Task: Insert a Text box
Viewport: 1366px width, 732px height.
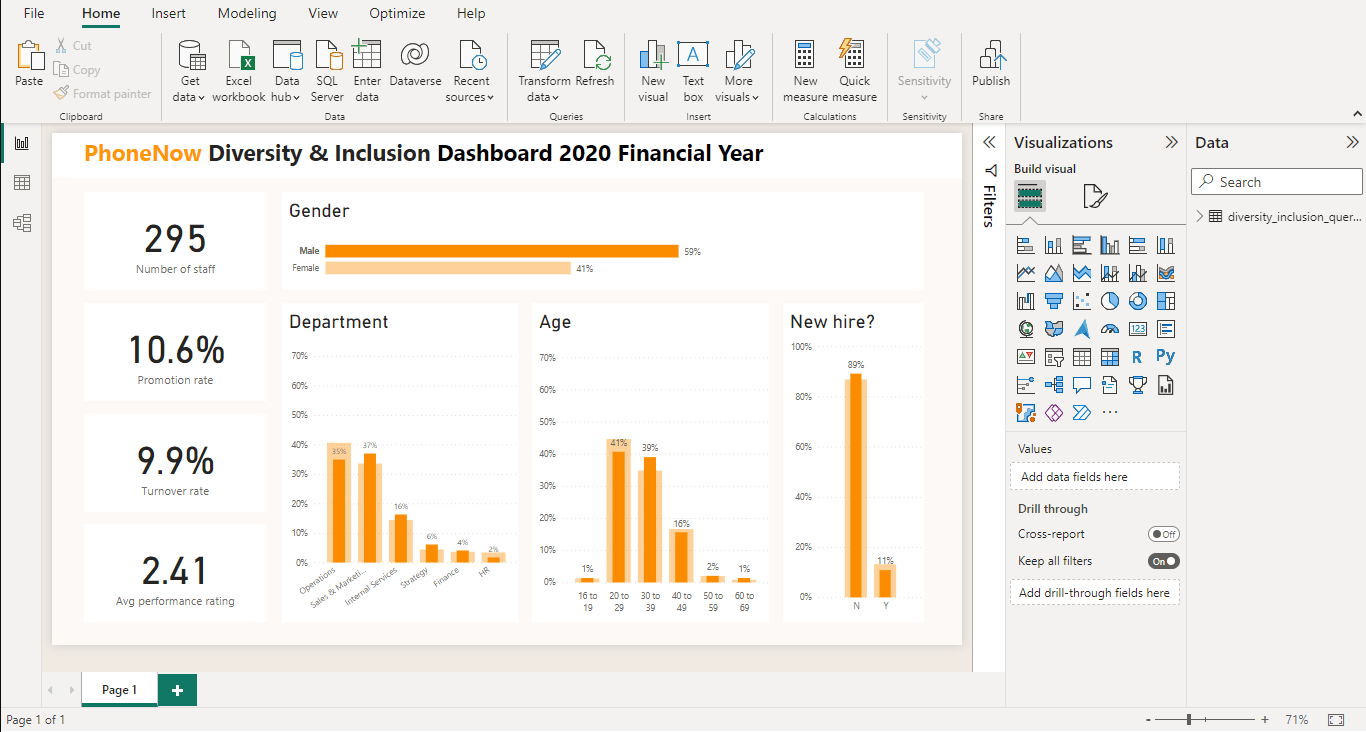Action: point(693,71)
